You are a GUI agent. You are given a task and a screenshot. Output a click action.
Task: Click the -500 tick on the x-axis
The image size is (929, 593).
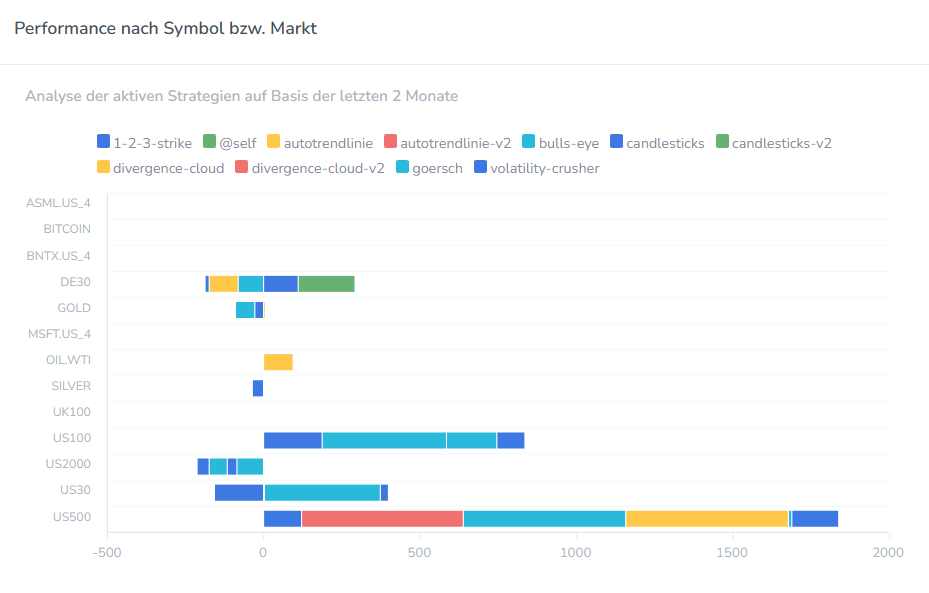click(107, 553)
